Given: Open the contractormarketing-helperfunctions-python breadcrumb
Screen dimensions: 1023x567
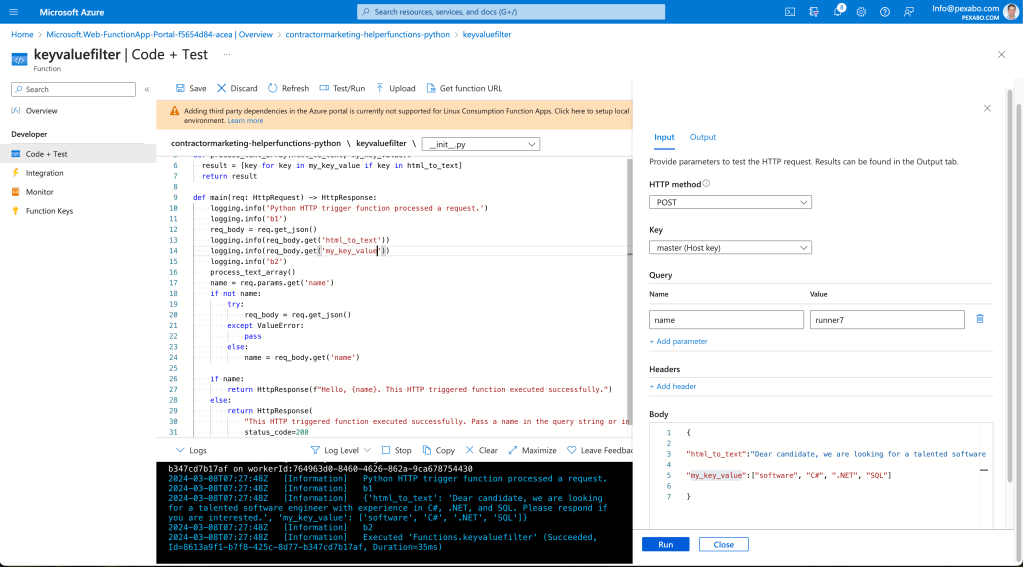Looking at the screenshot, I should point(367,35).
